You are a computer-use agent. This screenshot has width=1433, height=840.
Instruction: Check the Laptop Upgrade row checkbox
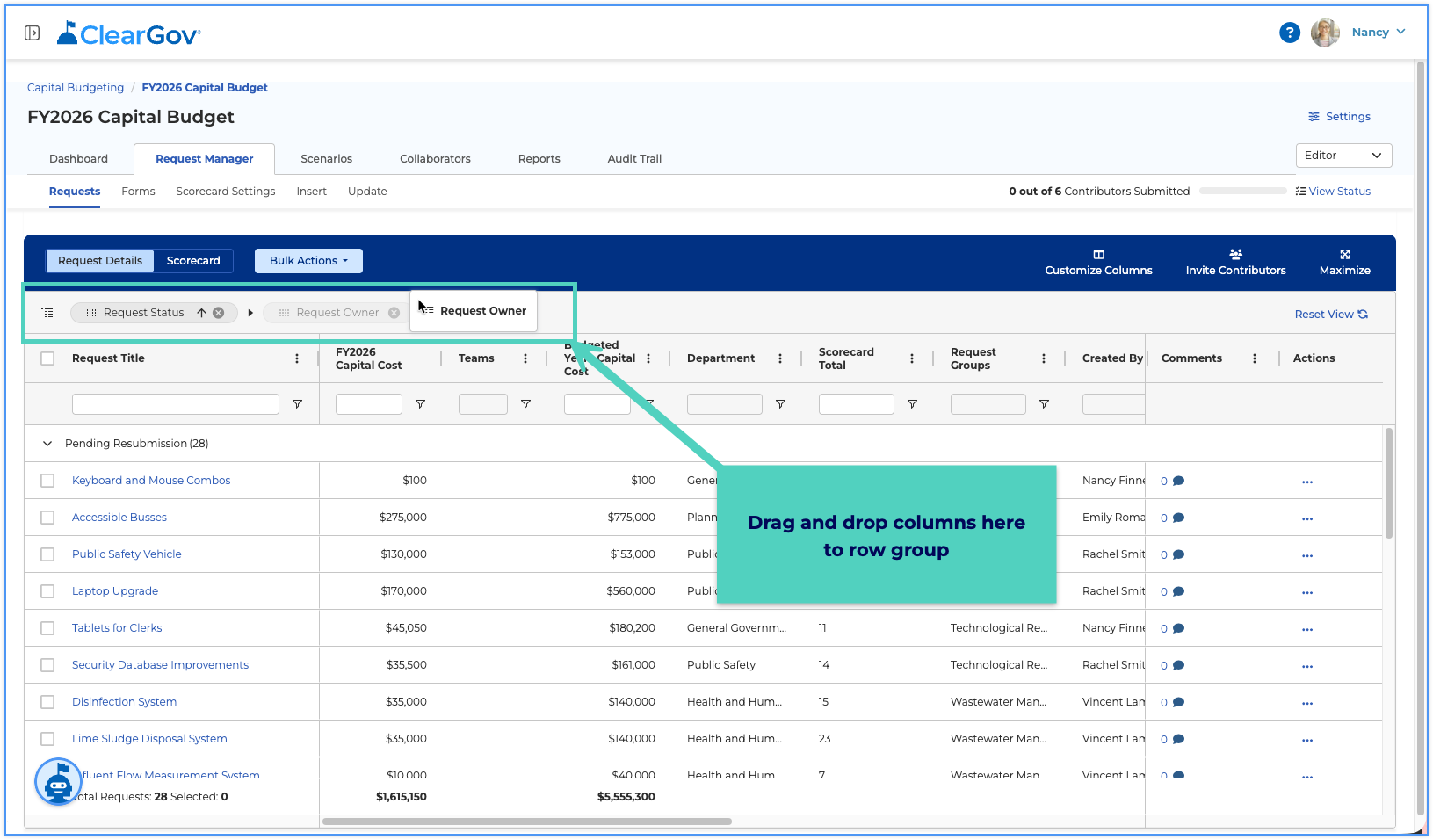(x=47, y=591)
